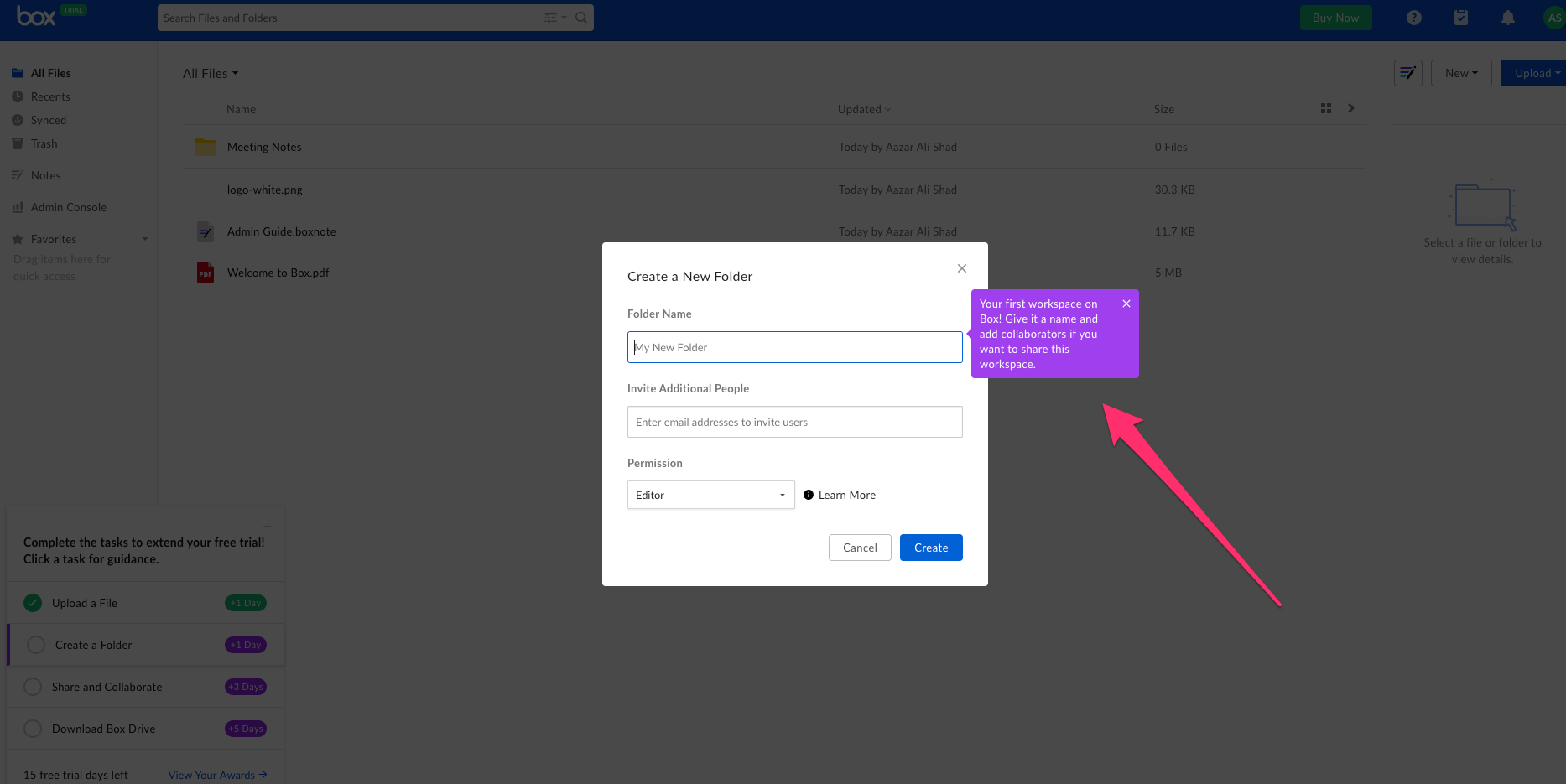Open the New dropdown button
The image size is (1566, 784).
tap(1460, 73)
